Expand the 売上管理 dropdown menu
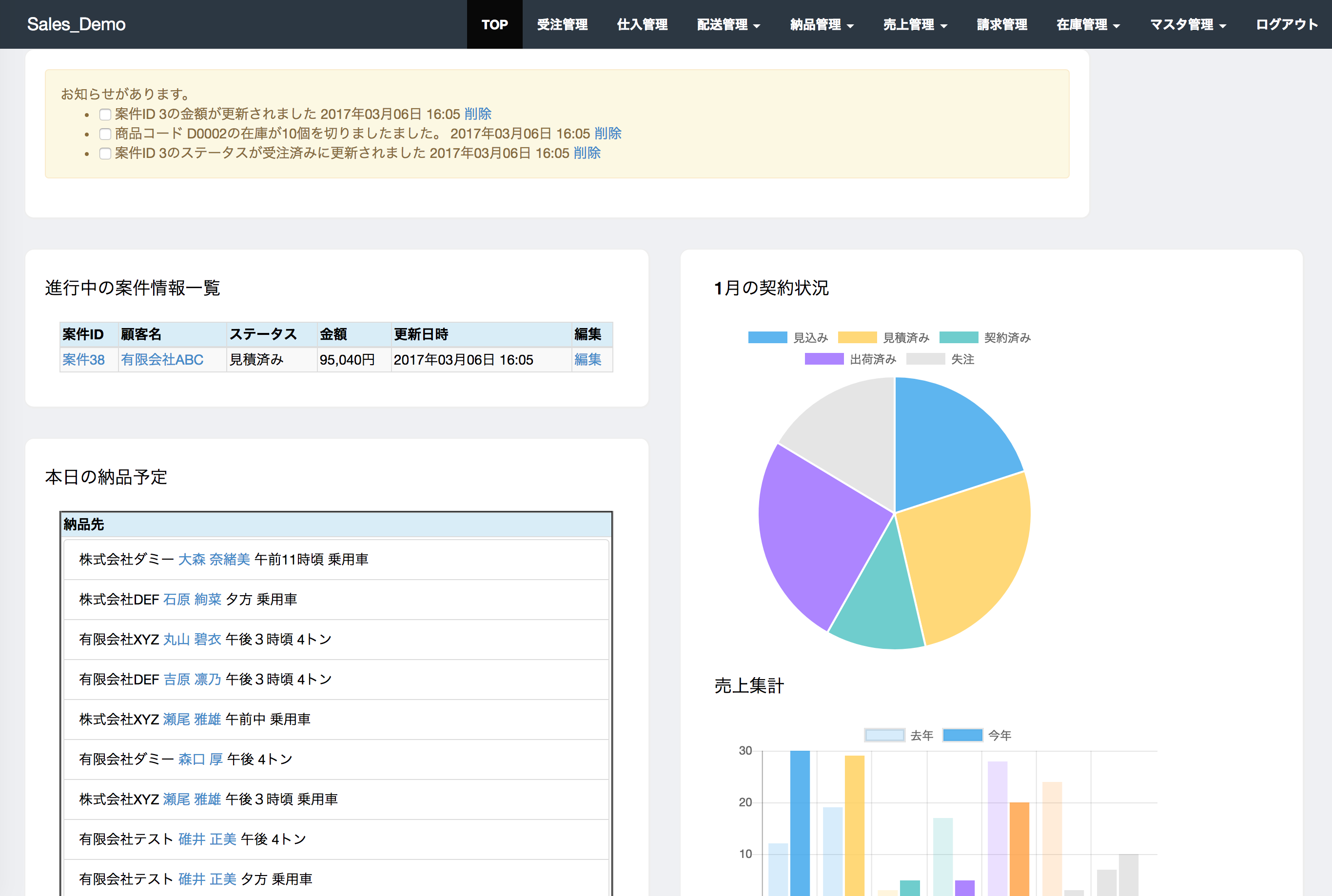1332x896 pixels. pyautogui.click(x=915, y=24)
